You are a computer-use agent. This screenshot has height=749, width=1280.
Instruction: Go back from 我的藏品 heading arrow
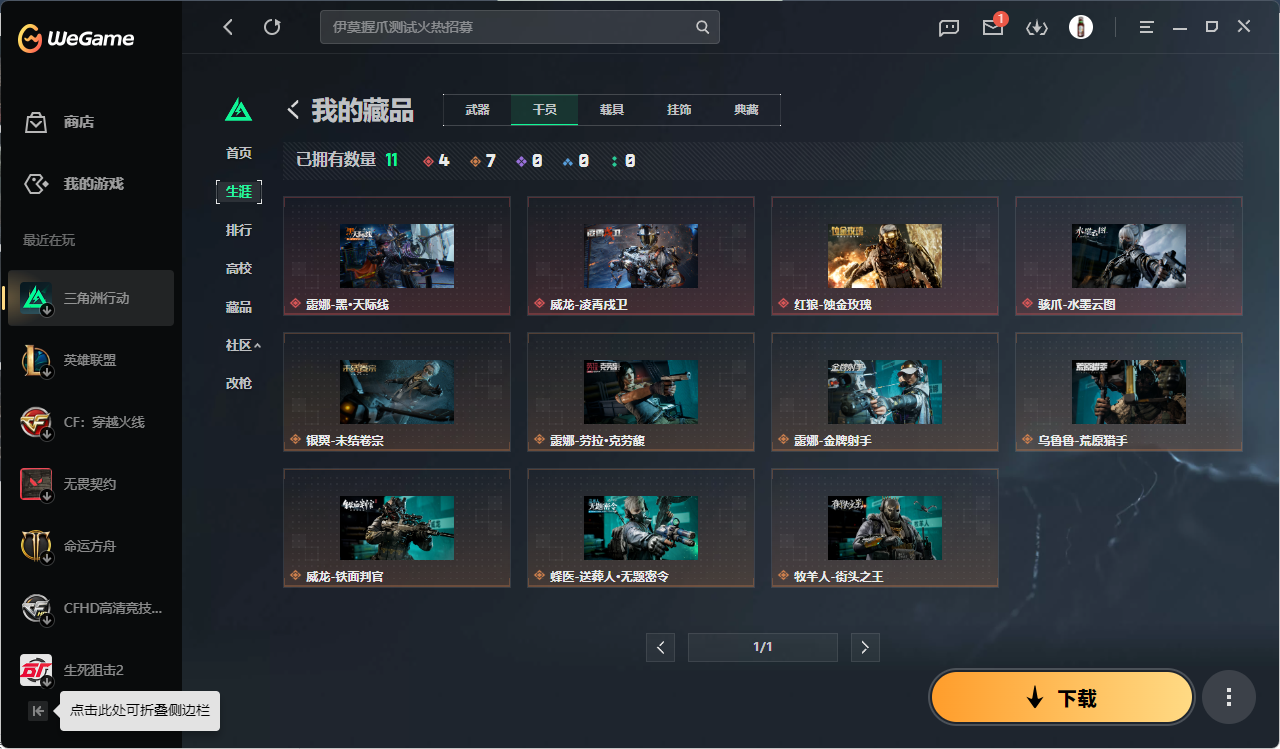click(x=294, y=110)
